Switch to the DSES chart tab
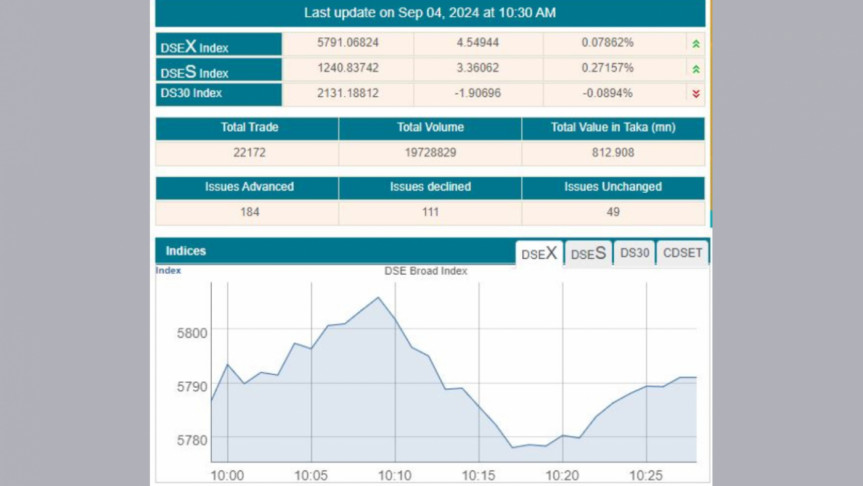The image size is (863, 486). click(588, 253)
